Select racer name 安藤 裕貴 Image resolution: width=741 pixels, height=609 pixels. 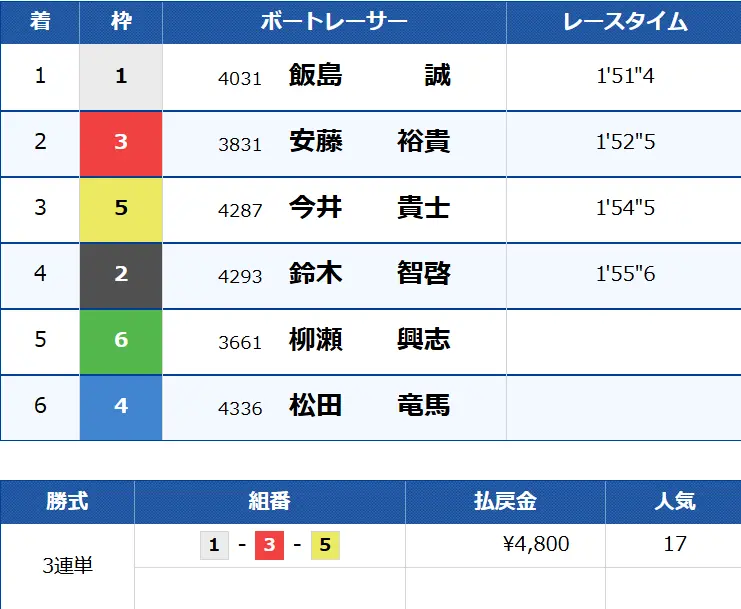(x=369, y=142)
